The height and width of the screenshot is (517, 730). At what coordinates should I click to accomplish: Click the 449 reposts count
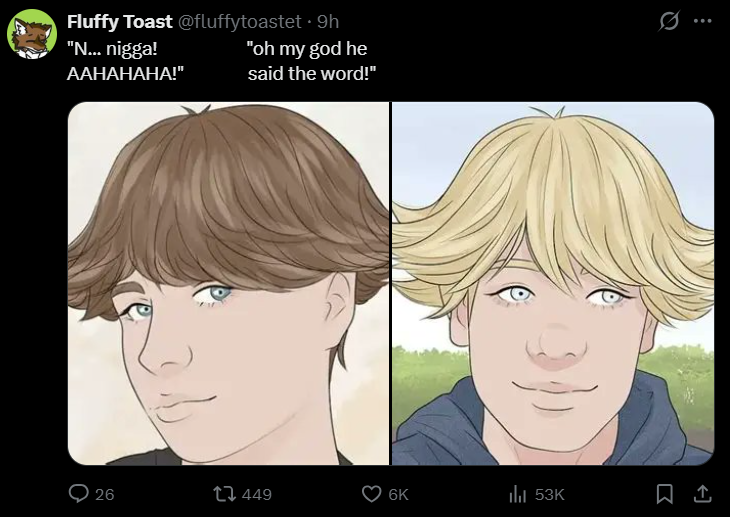point(257,494)
